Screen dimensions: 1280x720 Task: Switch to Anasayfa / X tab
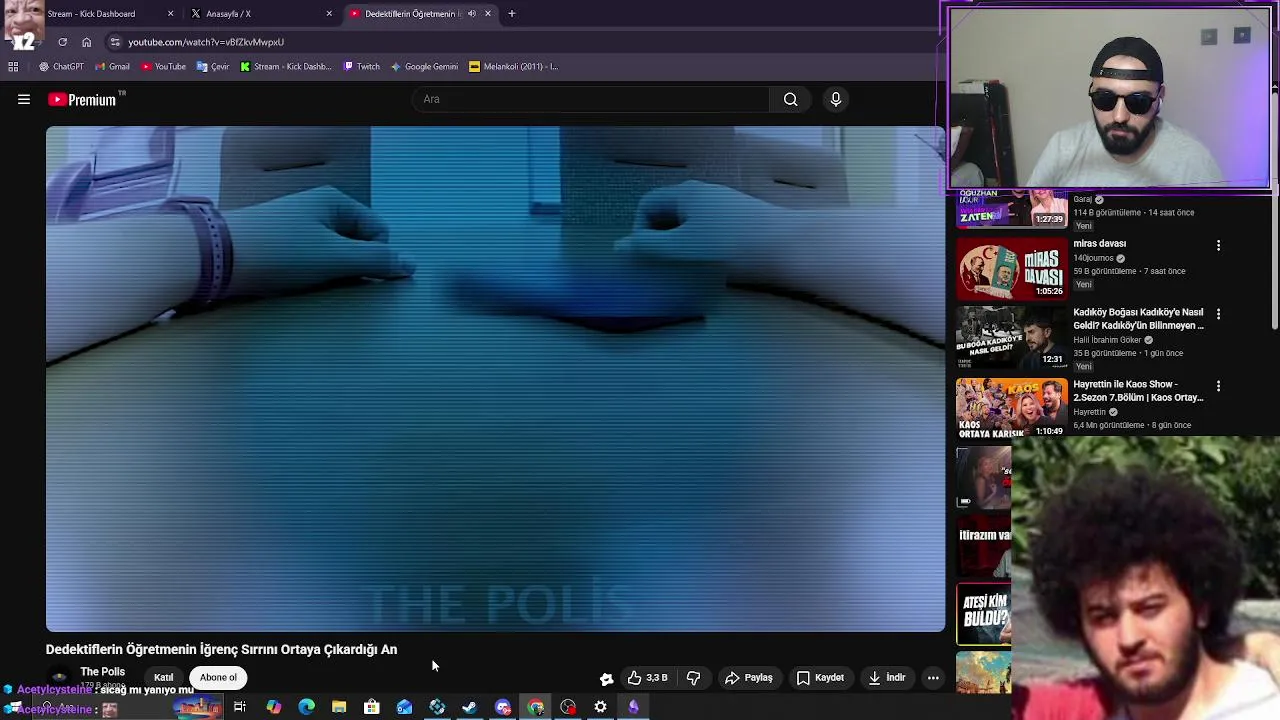[x=258, y=14]
